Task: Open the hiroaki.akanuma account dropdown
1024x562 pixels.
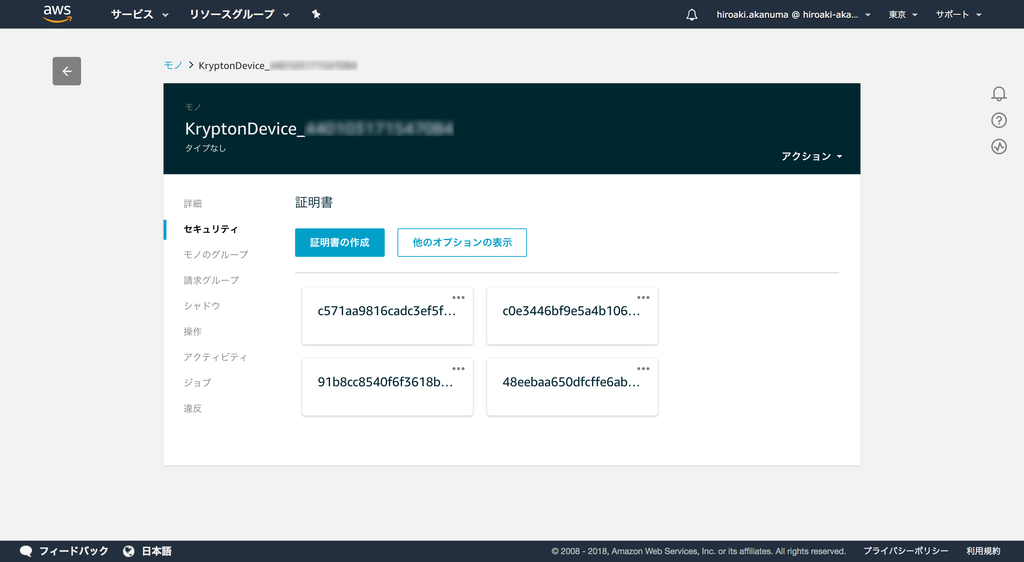Action: [x=793, y=14]
